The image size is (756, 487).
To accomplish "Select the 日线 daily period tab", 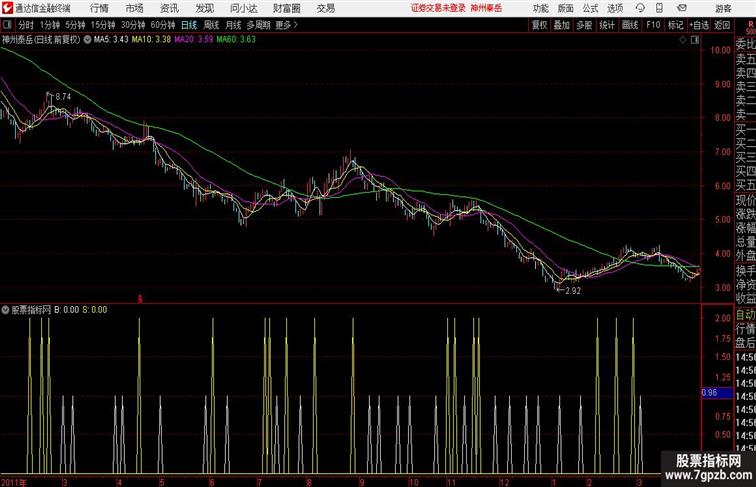I will click(x=189, y=25).
